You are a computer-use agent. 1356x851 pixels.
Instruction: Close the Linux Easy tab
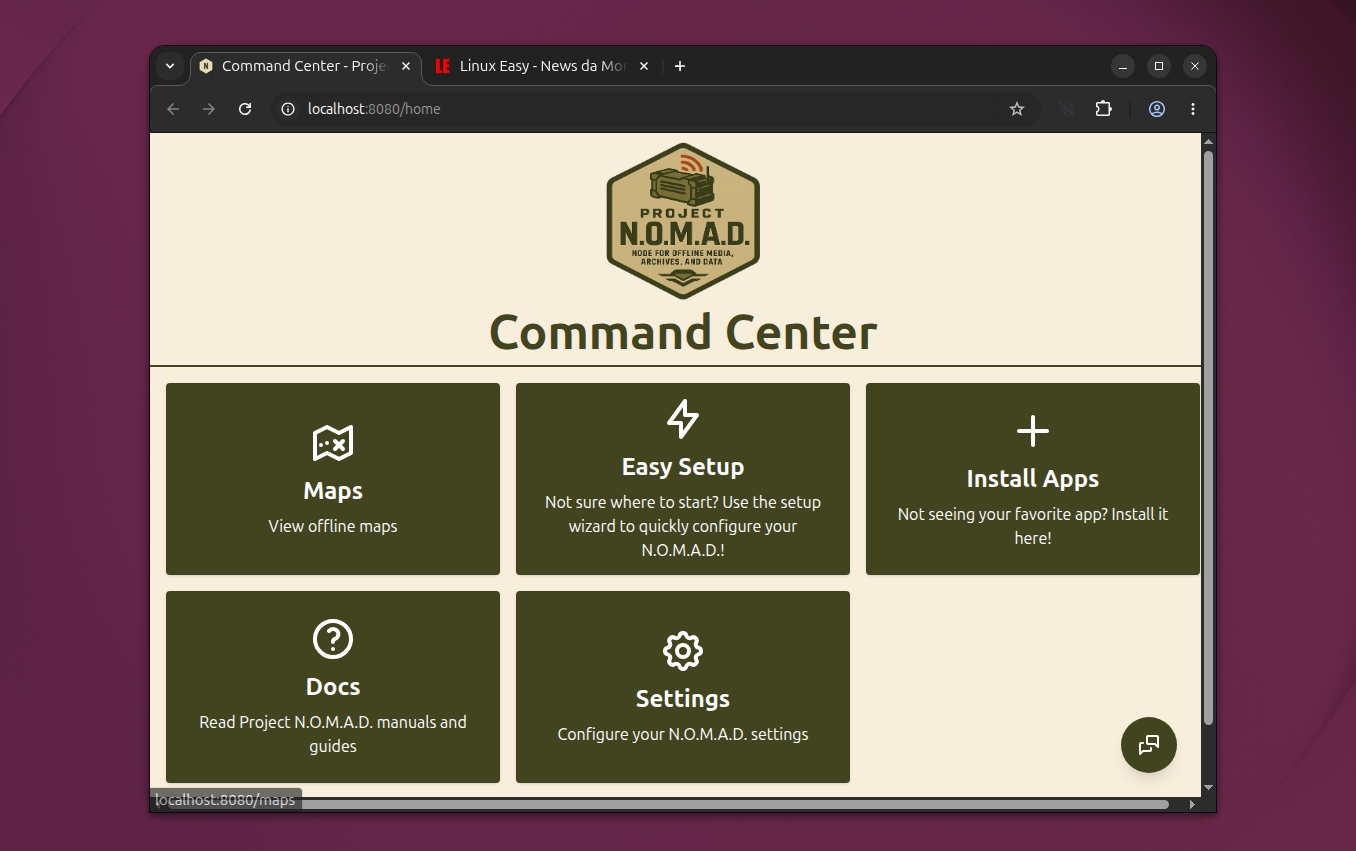coord(644,66)
